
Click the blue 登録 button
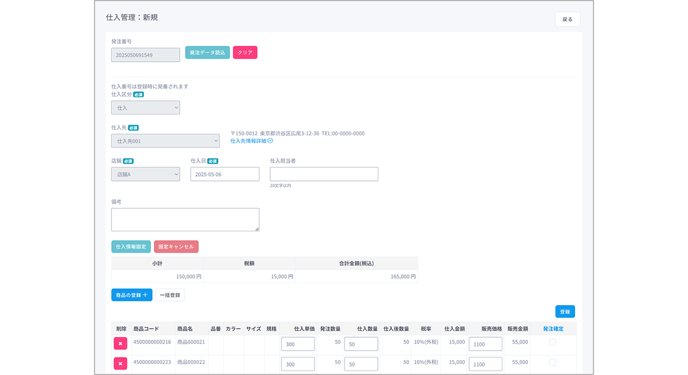point(565,311)
